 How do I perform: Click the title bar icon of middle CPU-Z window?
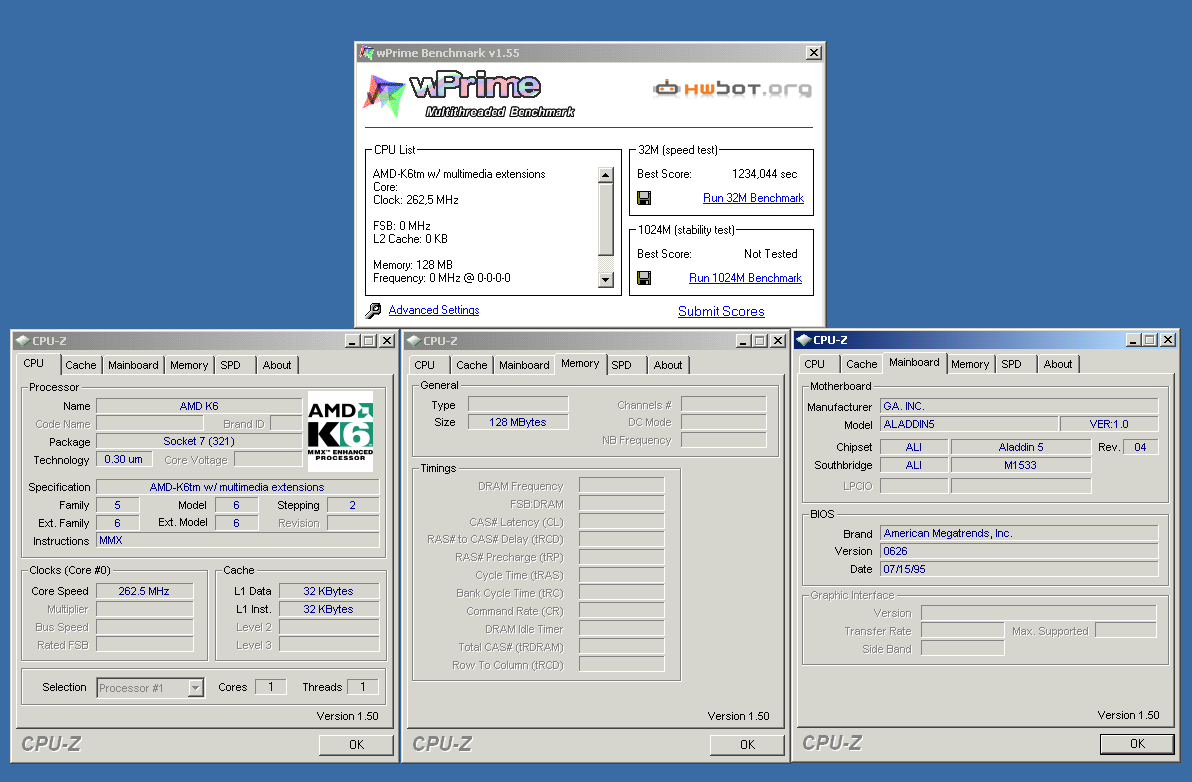click(414, 340)
